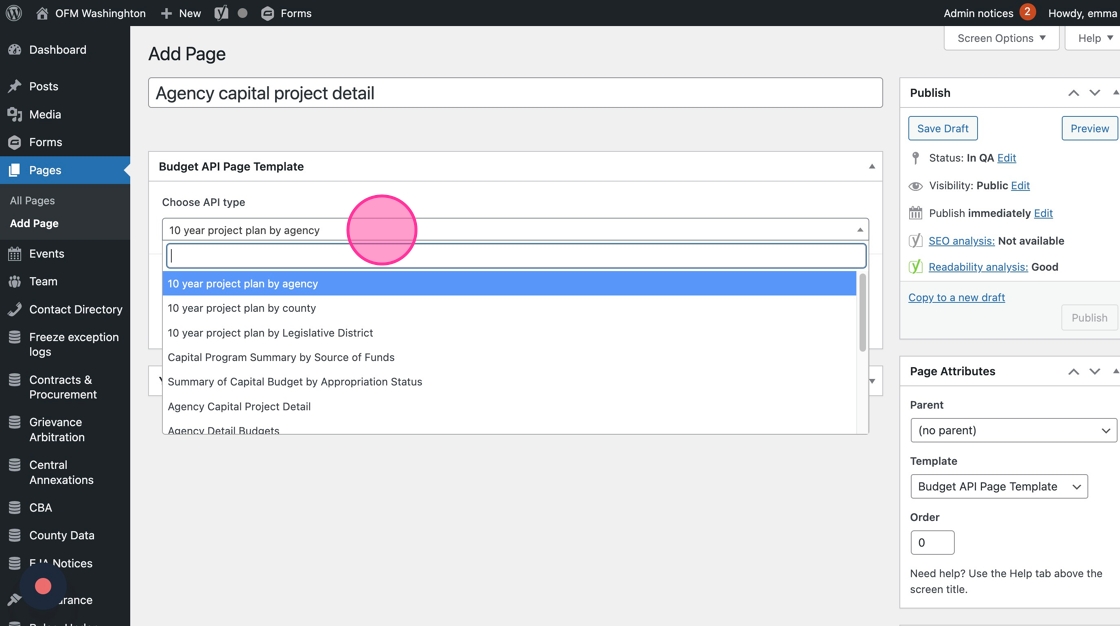
Task: Open Contact Directory phone icon
Action: (x=14, y=310)
